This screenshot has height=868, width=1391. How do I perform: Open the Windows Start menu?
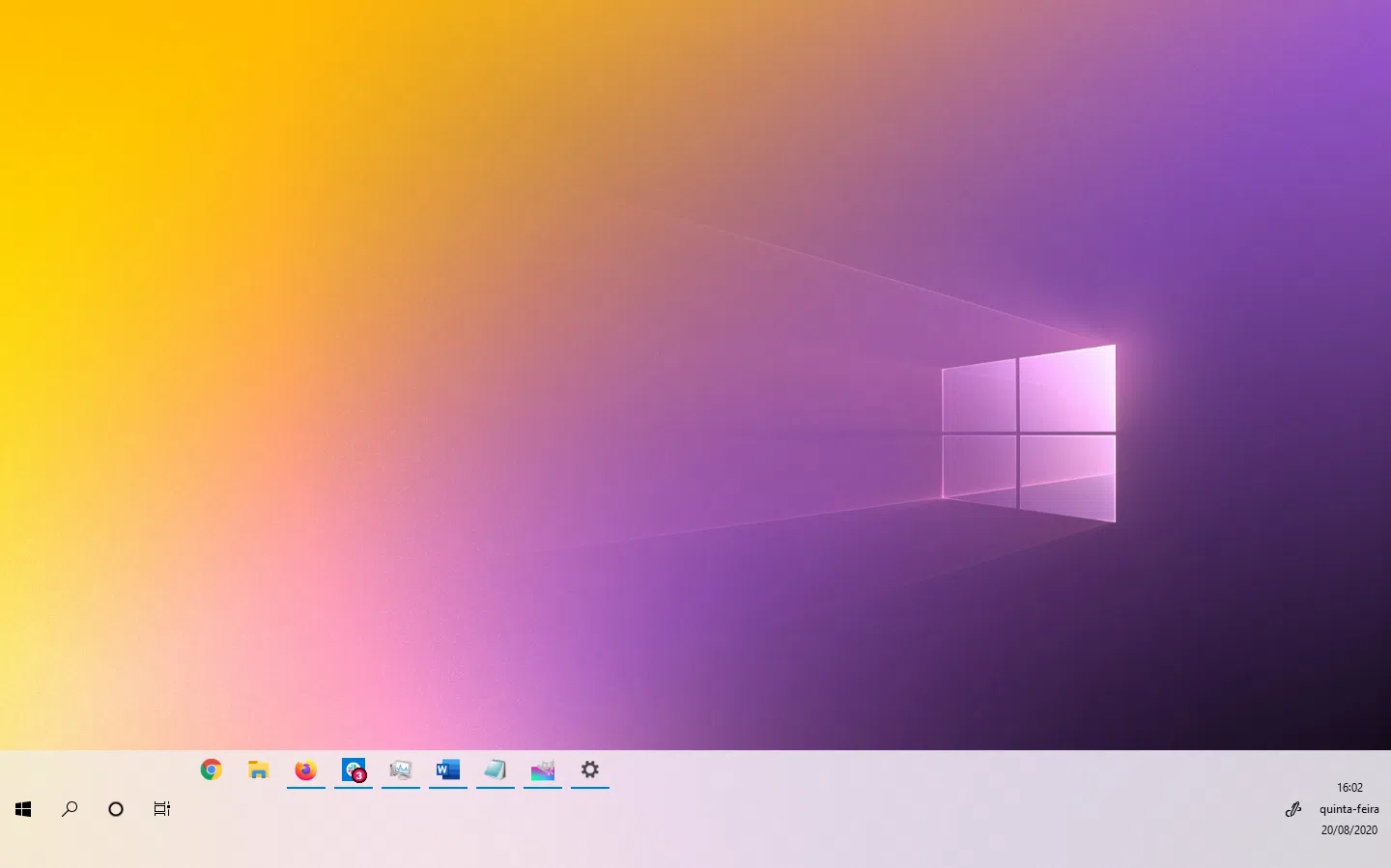[23, 809]
